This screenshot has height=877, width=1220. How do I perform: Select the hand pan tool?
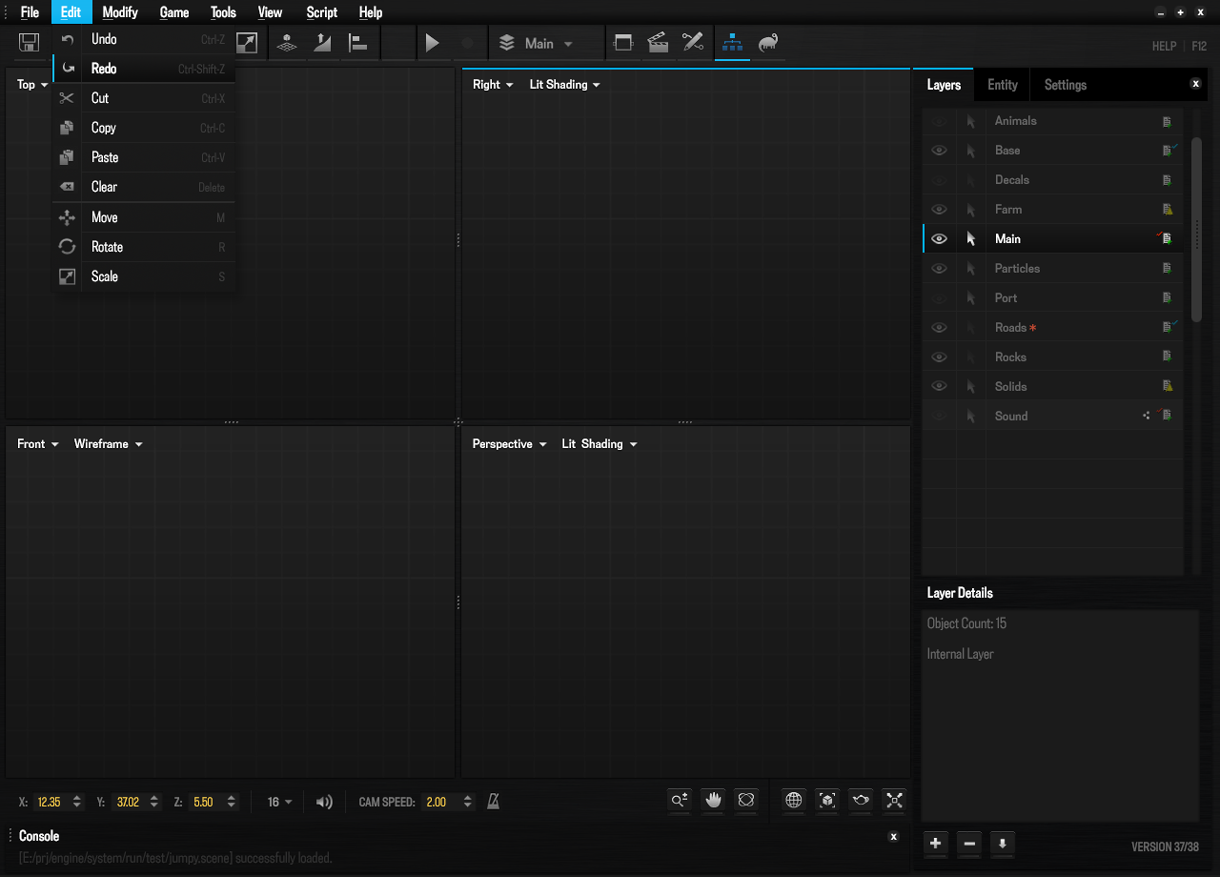(713, 800)
